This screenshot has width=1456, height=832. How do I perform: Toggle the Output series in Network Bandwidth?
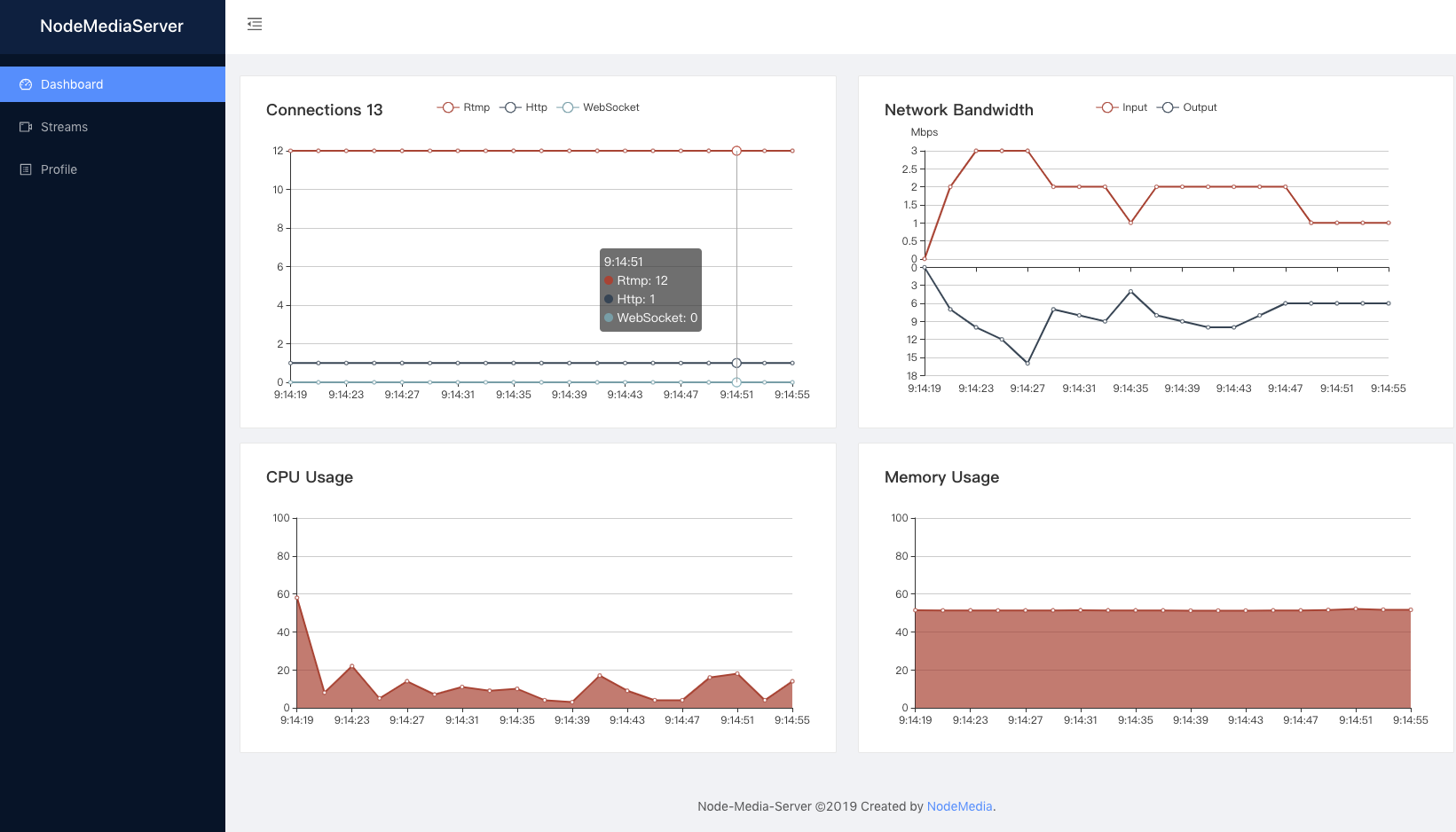[x=1187, y=107]
